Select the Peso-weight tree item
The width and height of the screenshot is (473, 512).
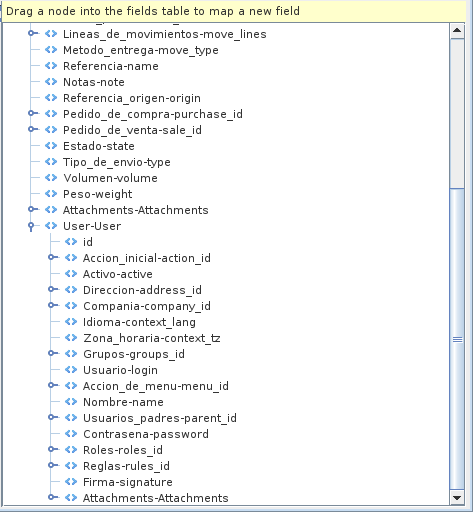tap(97, 194)
